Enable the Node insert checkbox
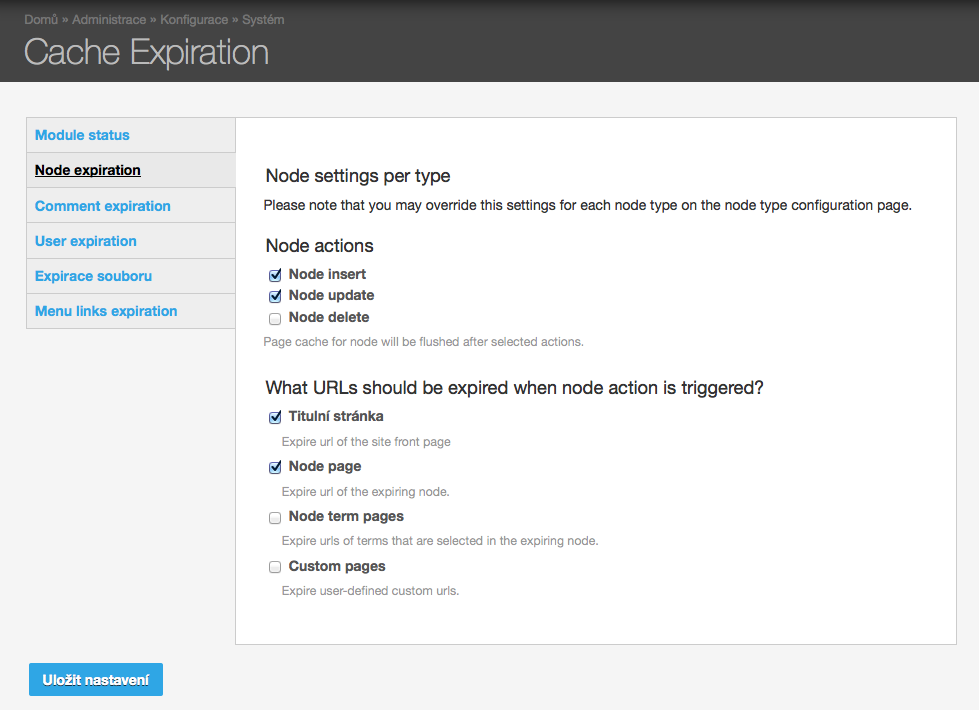979x710 pixels. (x=275, y=275)
